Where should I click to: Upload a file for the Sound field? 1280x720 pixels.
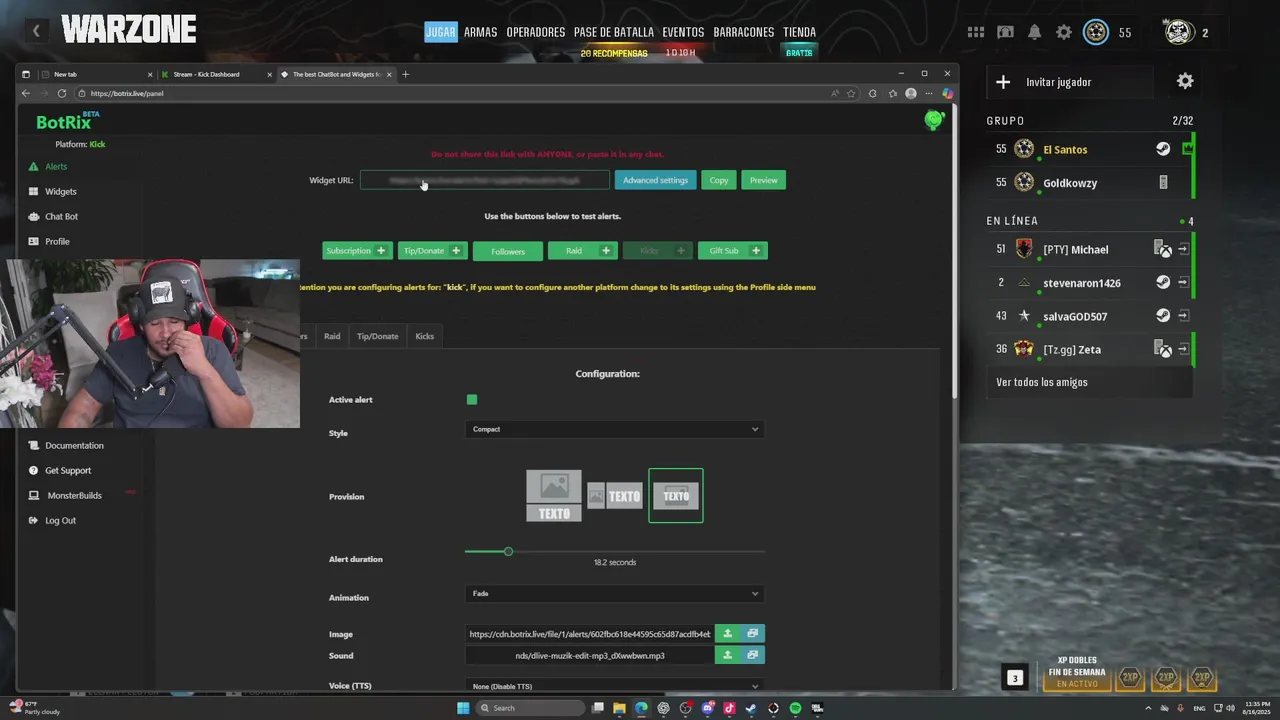[727, 655]
